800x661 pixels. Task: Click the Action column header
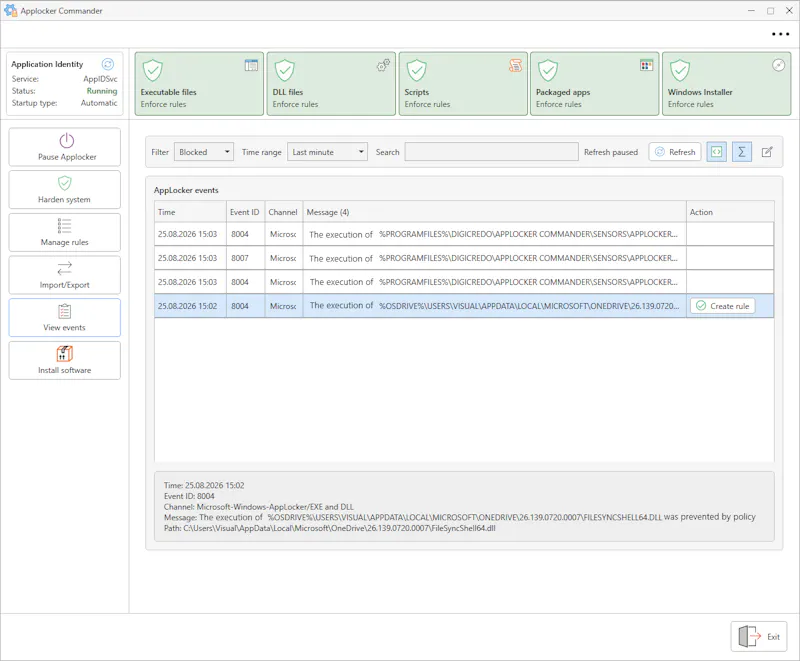pos(730,212)
